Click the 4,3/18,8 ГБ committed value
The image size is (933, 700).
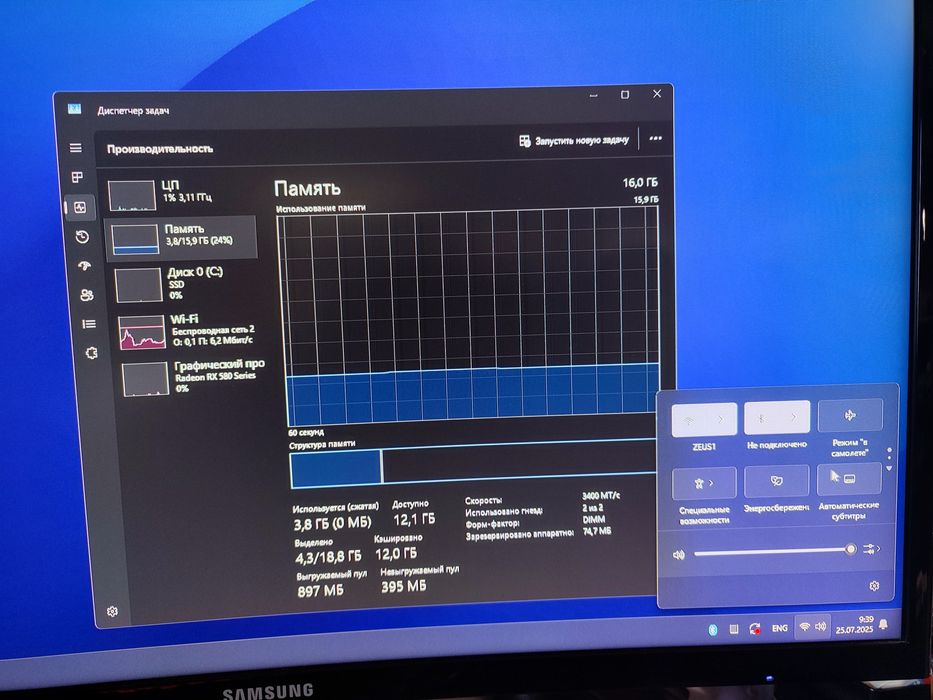pos(328,557)
